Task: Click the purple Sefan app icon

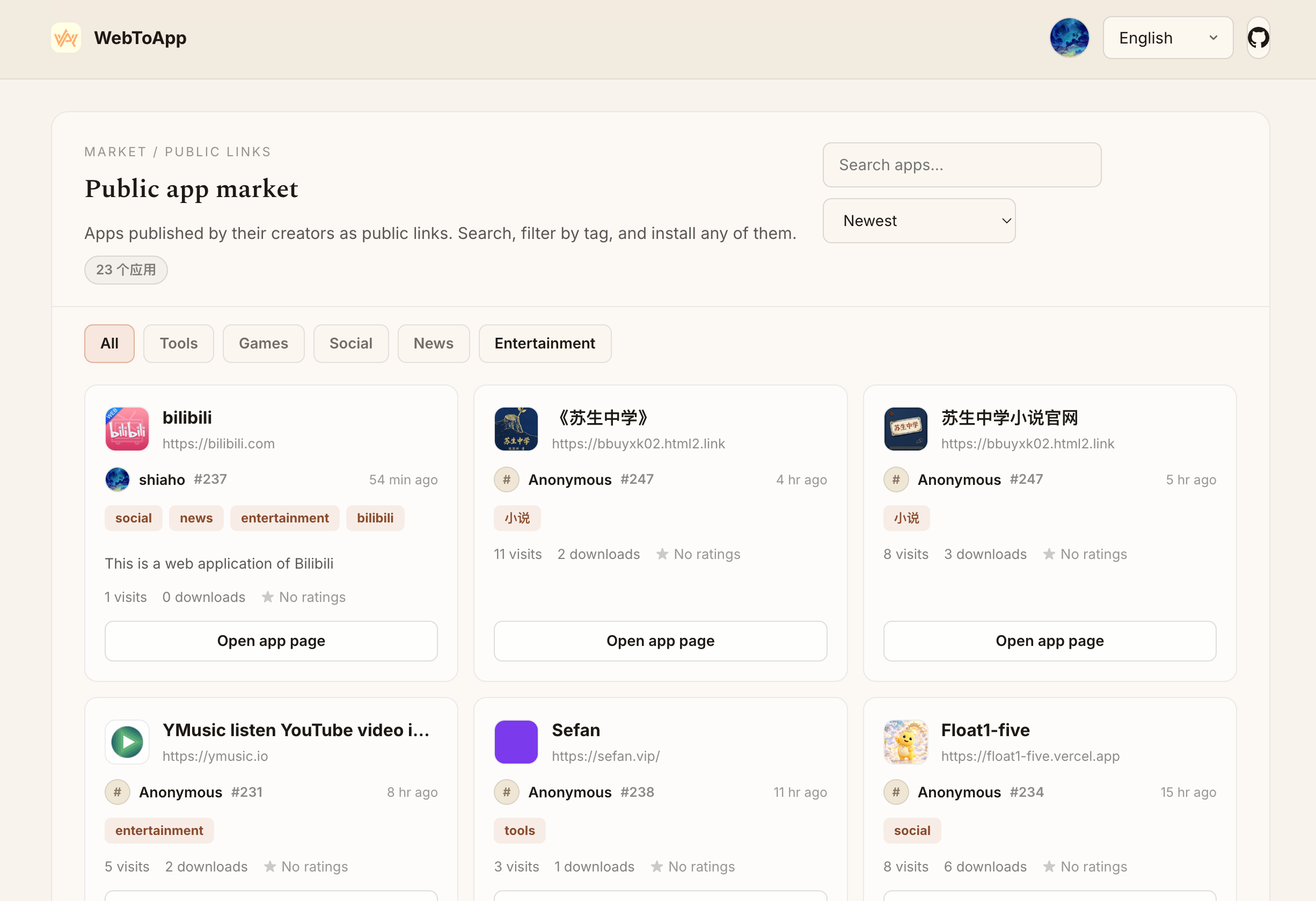Action: tap(516, 742)
